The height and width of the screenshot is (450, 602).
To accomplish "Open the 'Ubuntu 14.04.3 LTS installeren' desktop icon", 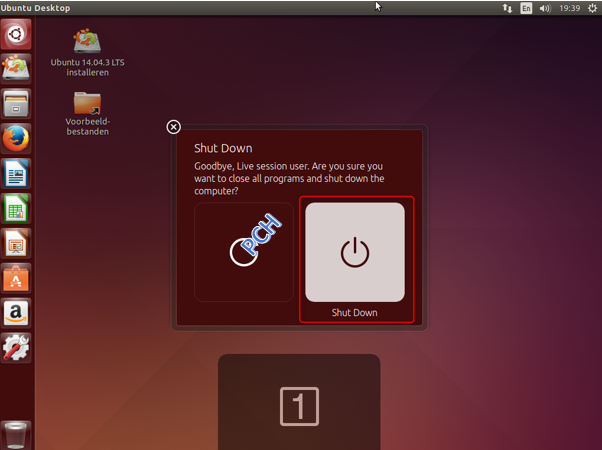I will coord(88,53).
